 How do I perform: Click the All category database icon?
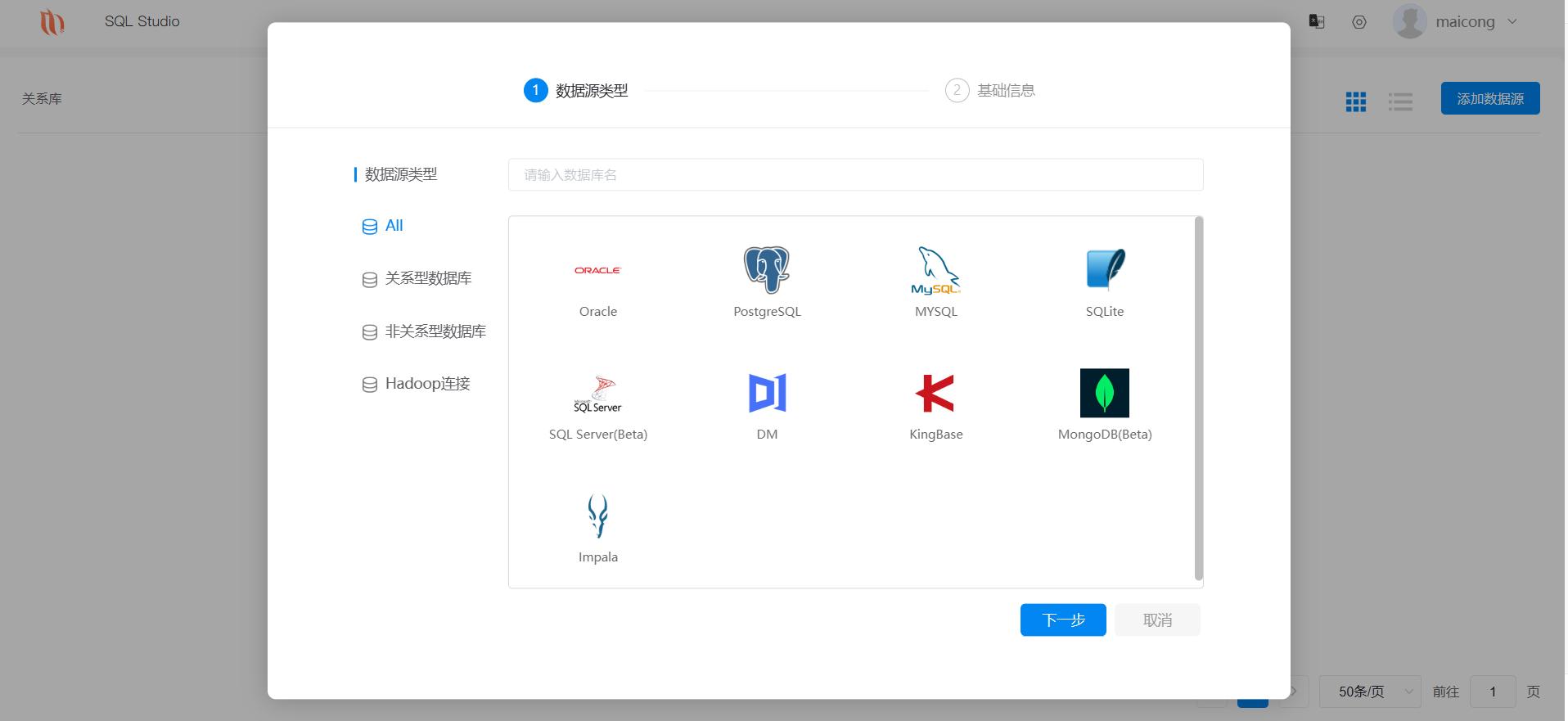370,227
